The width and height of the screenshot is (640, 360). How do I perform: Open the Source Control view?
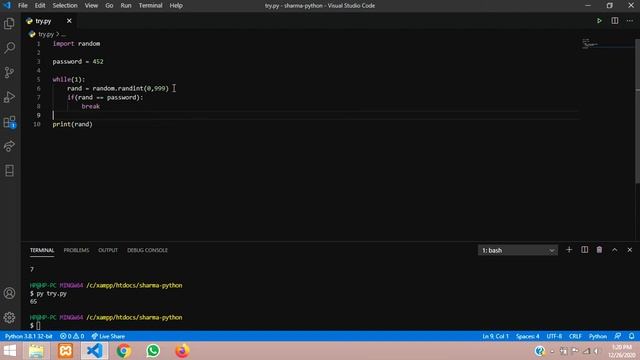[x=9, y=72]
